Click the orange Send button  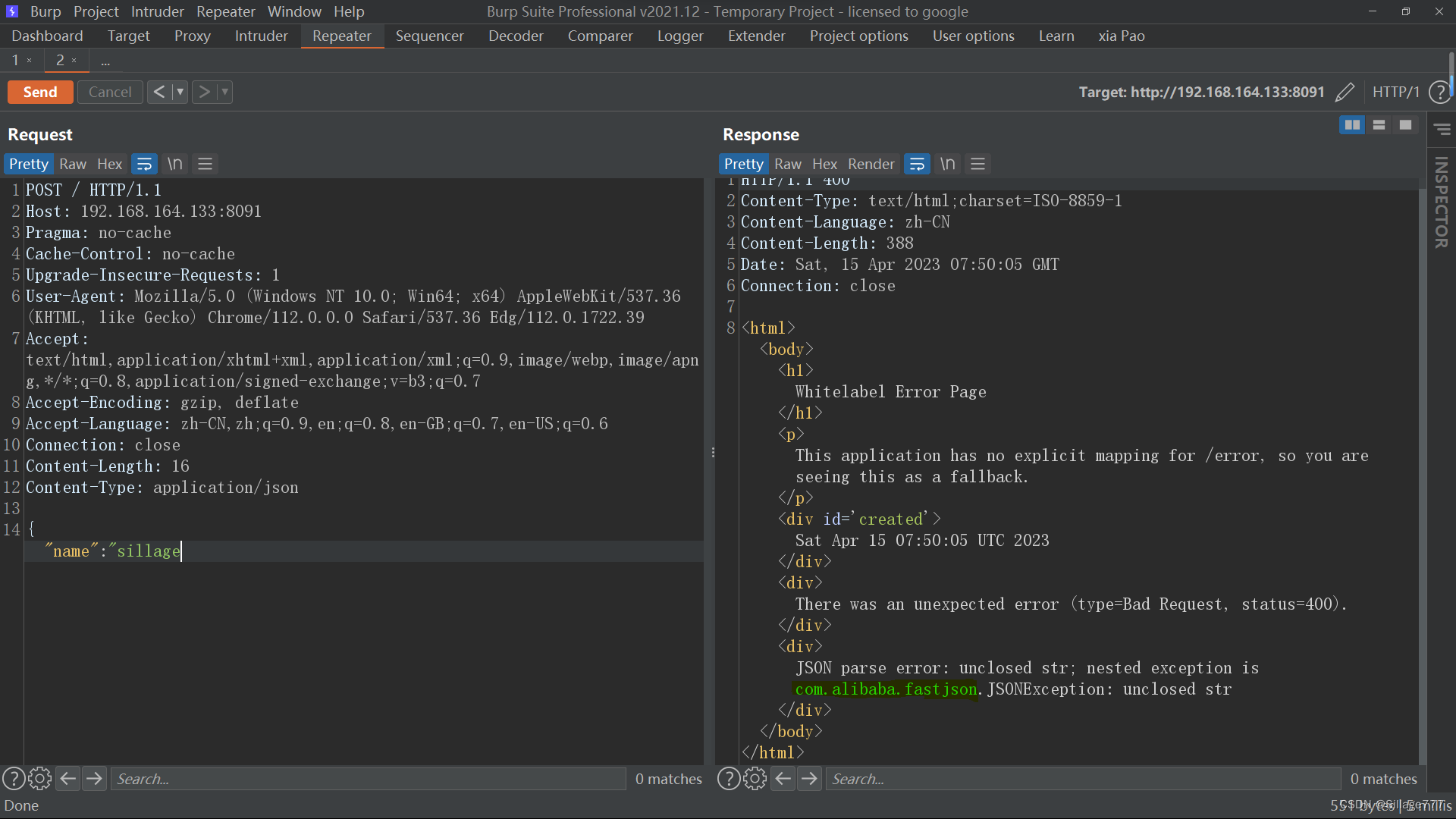[x=40, y=93]
